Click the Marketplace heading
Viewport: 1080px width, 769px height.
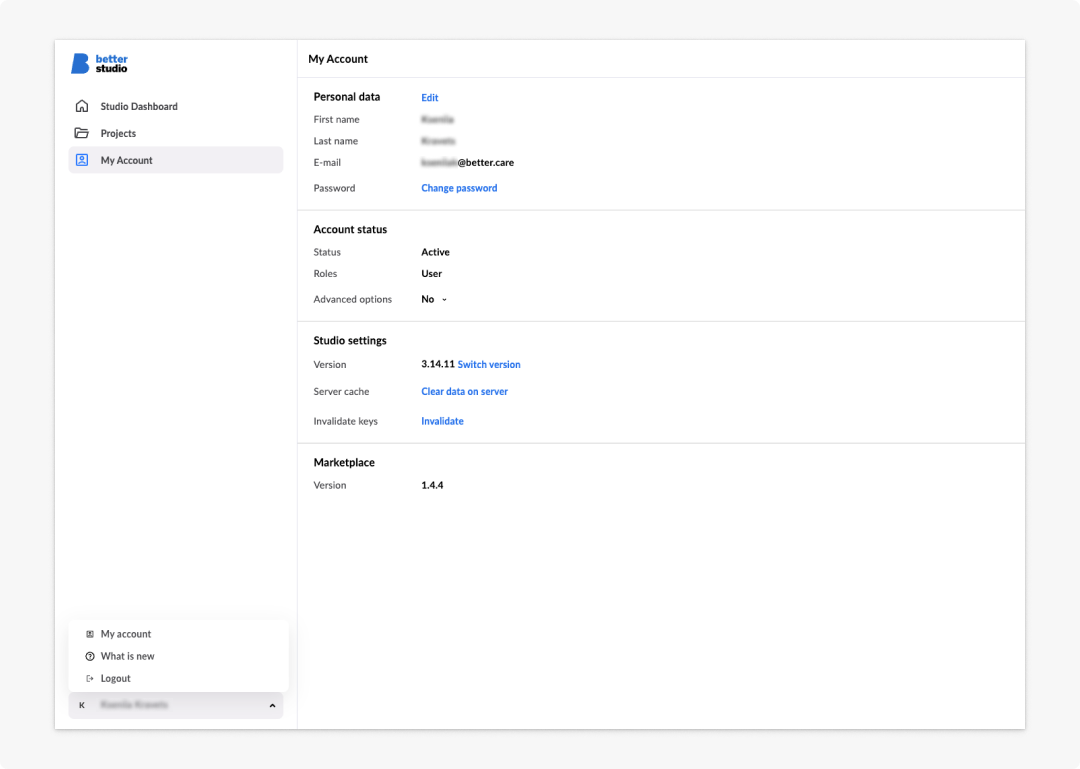[x=344, y=462]
